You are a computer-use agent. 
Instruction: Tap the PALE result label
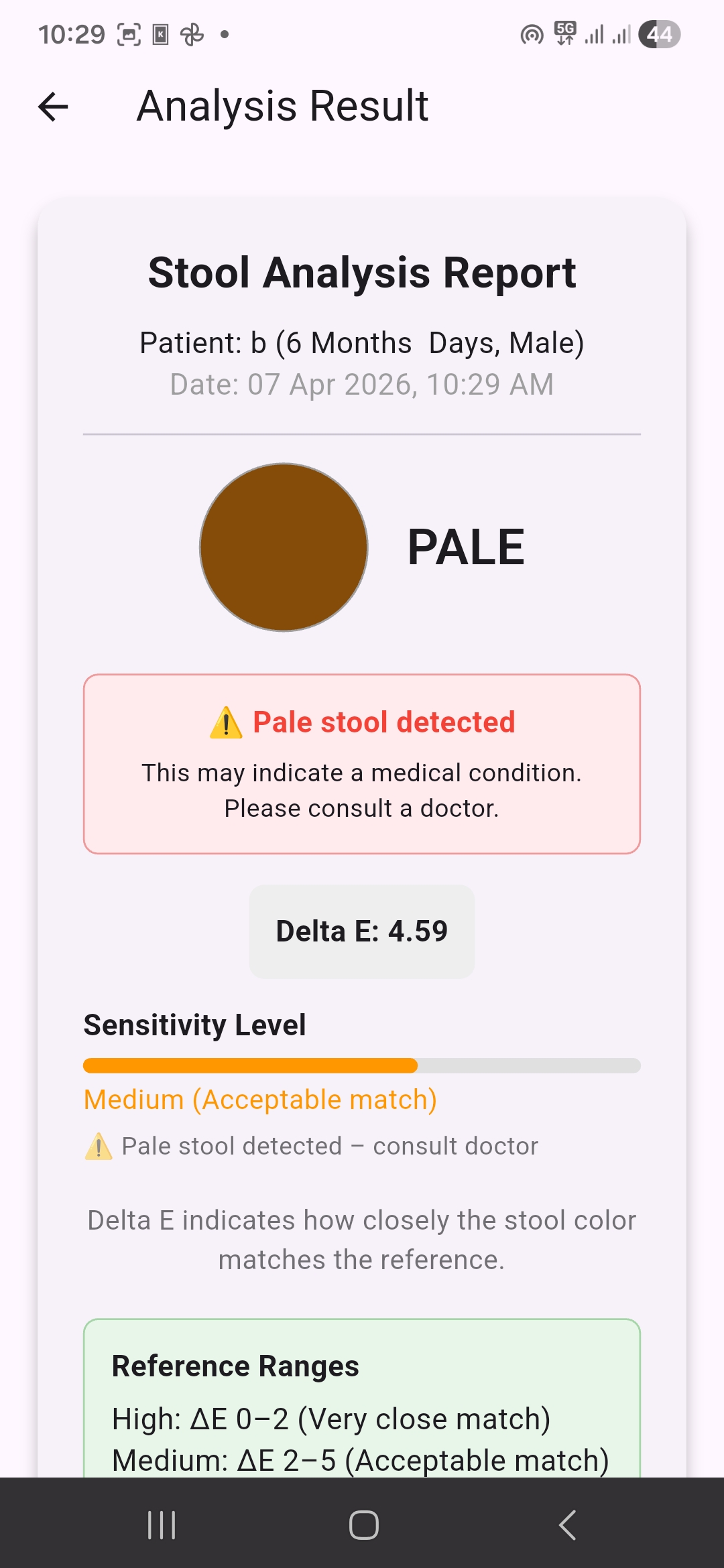coord(466,547)
